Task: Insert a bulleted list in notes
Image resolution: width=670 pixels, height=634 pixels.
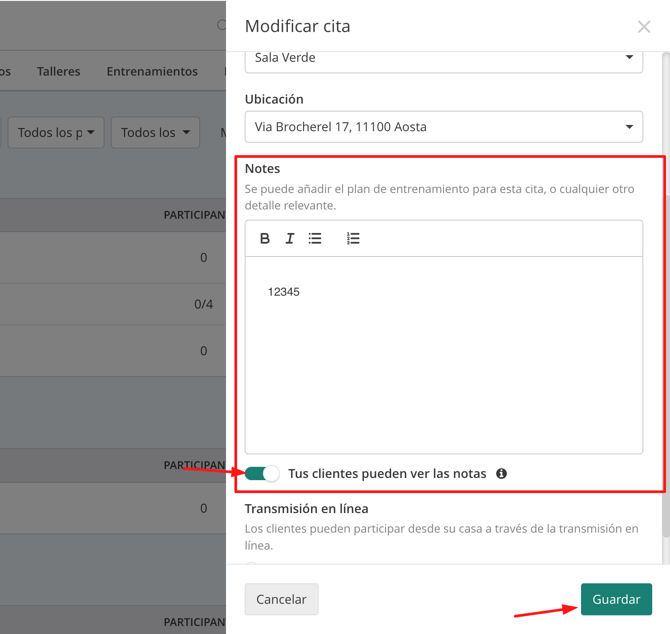Action: click(x=315, y=238)
